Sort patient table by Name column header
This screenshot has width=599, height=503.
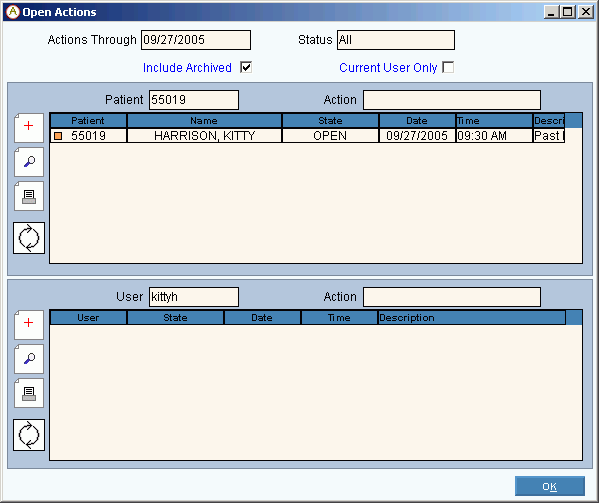[204, 121]
